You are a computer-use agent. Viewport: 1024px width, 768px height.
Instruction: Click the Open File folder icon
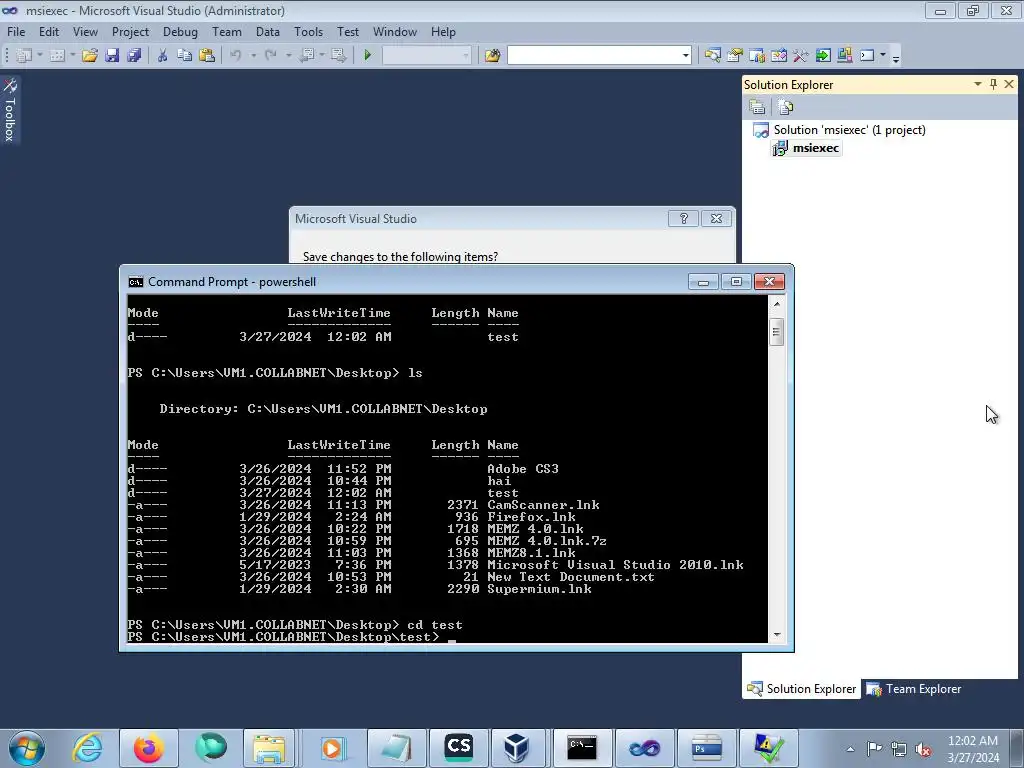(89, 56)
